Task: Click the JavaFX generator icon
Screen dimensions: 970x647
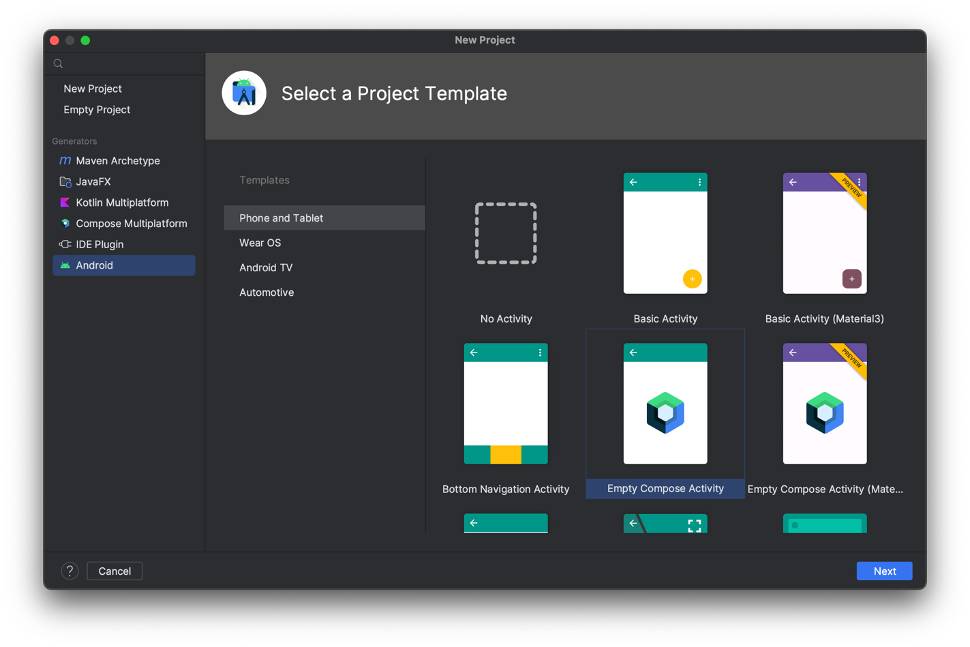Action: pos(65,182)
